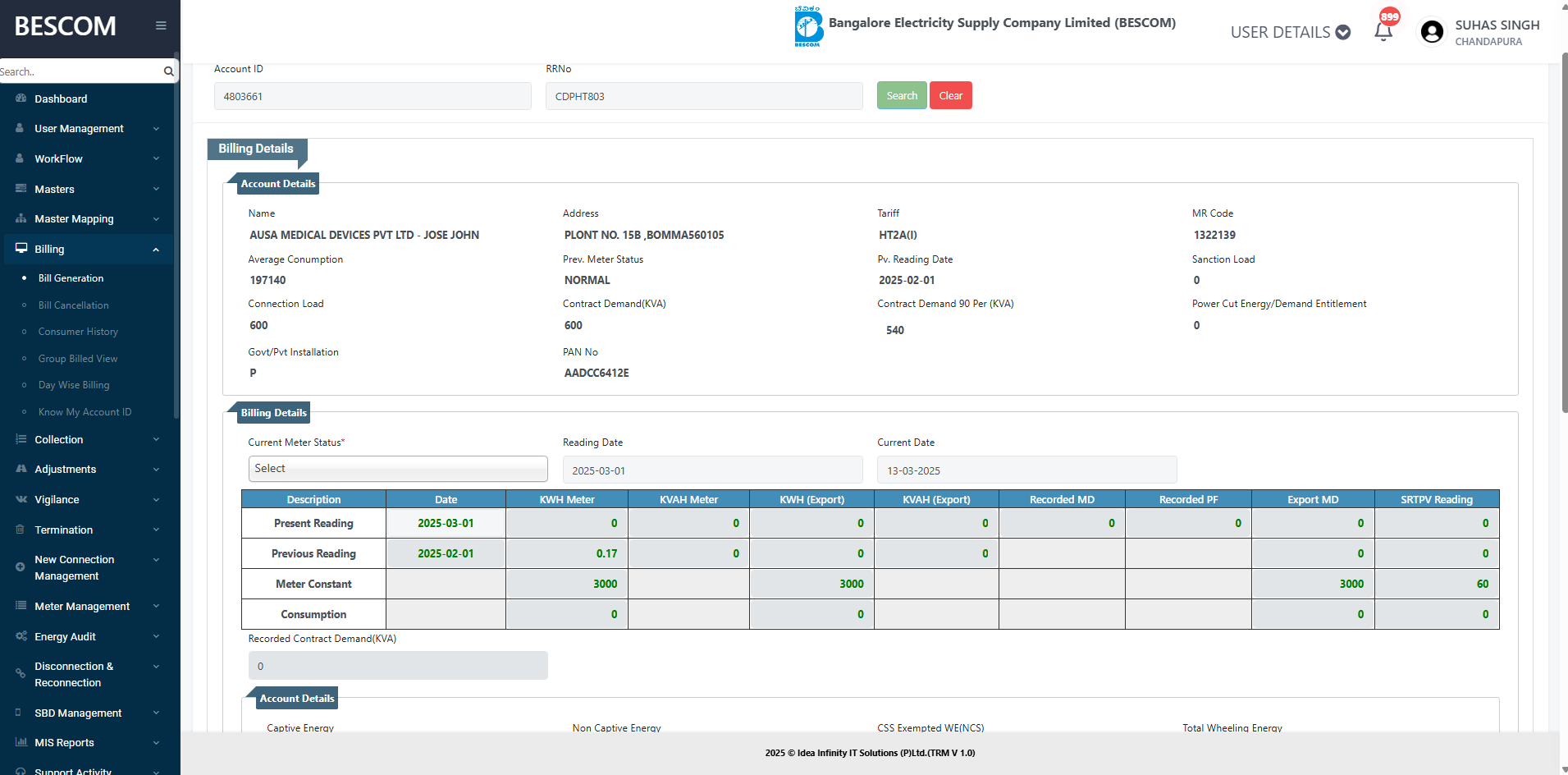1568x775 pixels.
Task: Toggle the hamburger sidebar menu icon
Action: (x=161, y=25)
